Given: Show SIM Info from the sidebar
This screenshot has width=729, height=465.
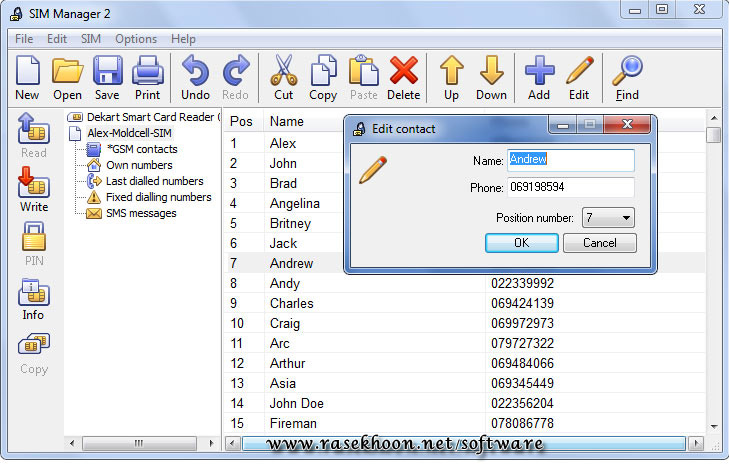Looking at the screenshot, I should (34, 299).
